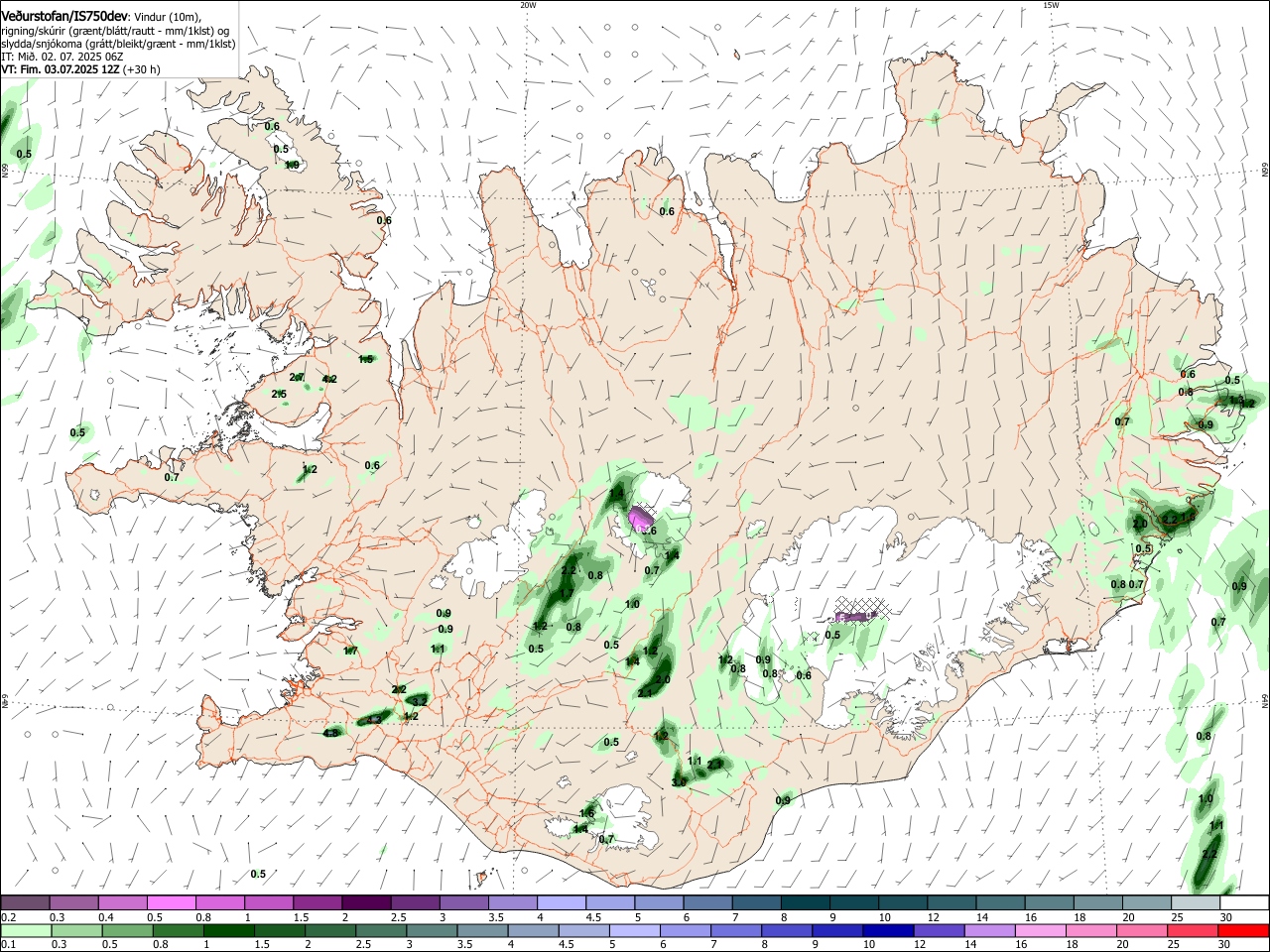Click the 15W longitude label
Screen dimensions: 1270x952
tap(1050, 5)
